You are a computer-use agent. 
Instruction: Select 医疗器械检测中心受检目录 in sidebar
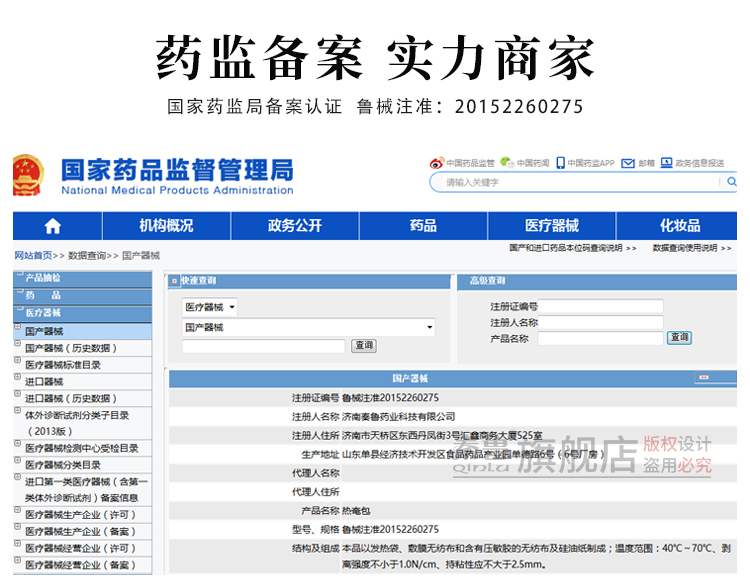(81, 448)
